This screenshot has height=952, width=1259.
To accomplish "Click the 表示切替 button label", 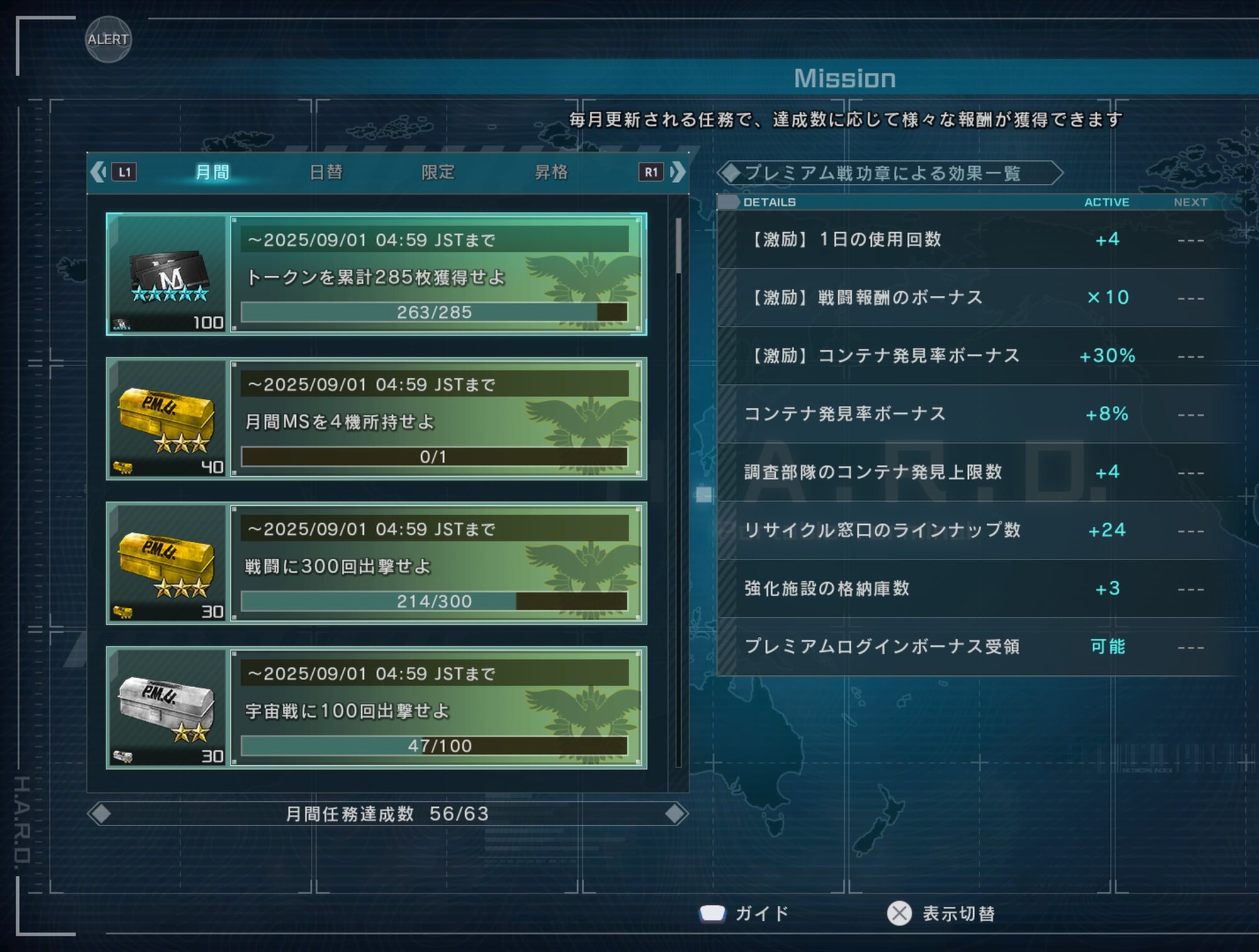I will coord(958,914).
